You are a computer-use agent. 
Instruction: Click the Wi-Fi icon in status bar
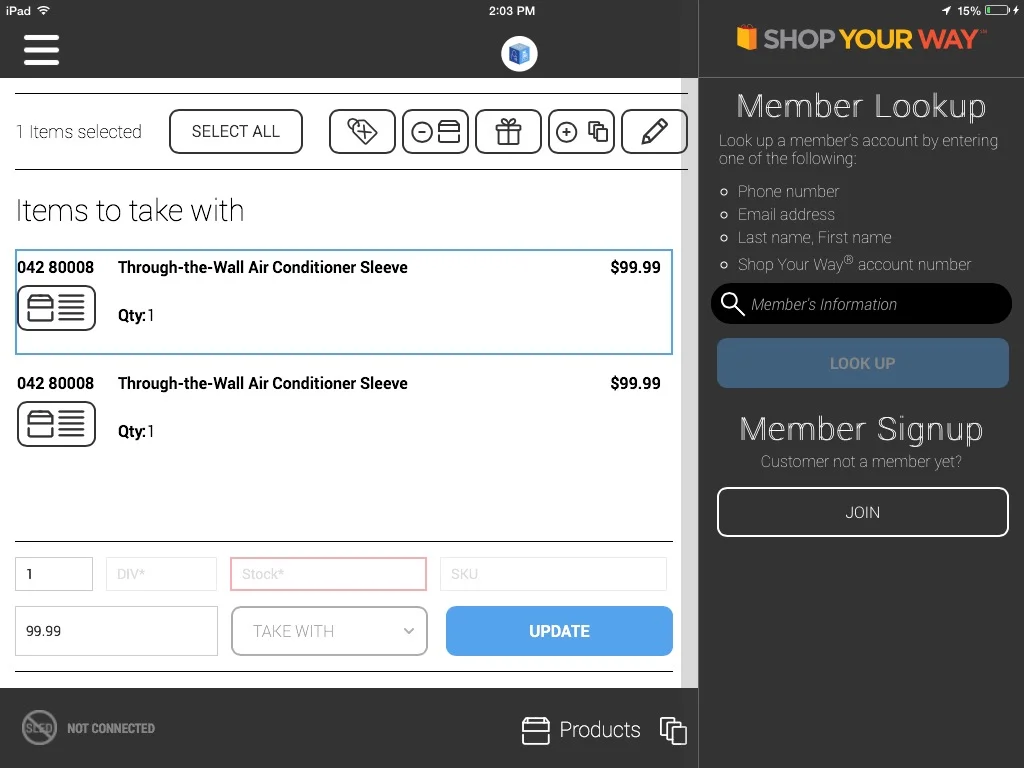44,10
